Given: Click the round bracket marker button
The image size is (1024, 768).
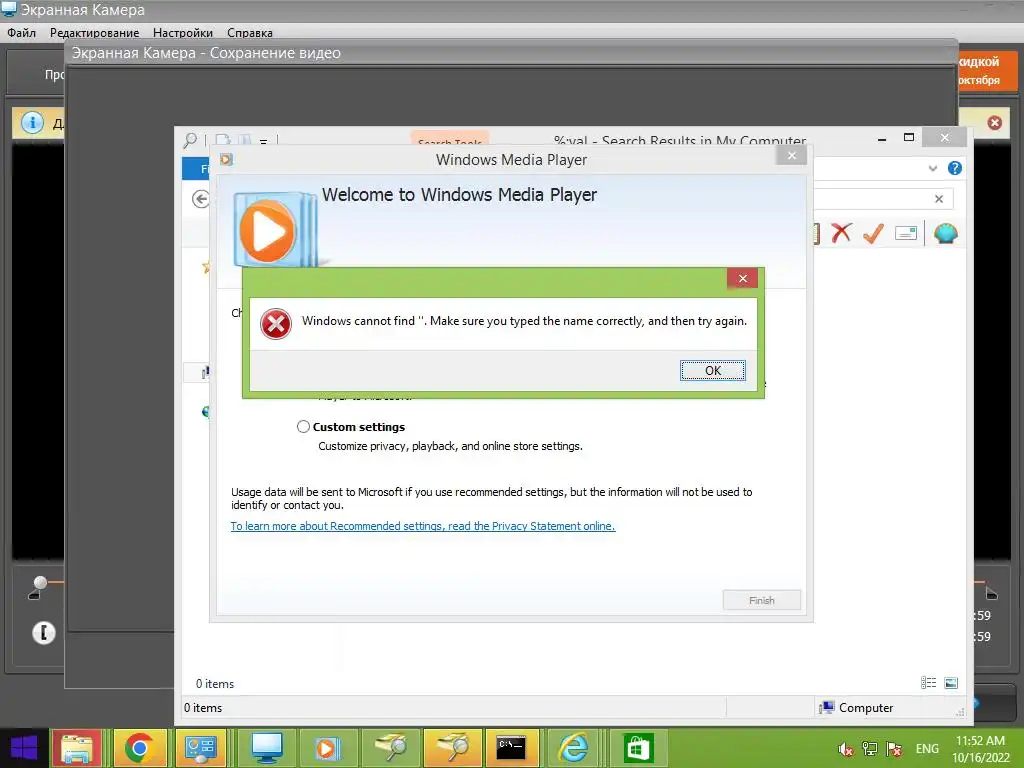Looking at the screenshot, I should point(44,632).
